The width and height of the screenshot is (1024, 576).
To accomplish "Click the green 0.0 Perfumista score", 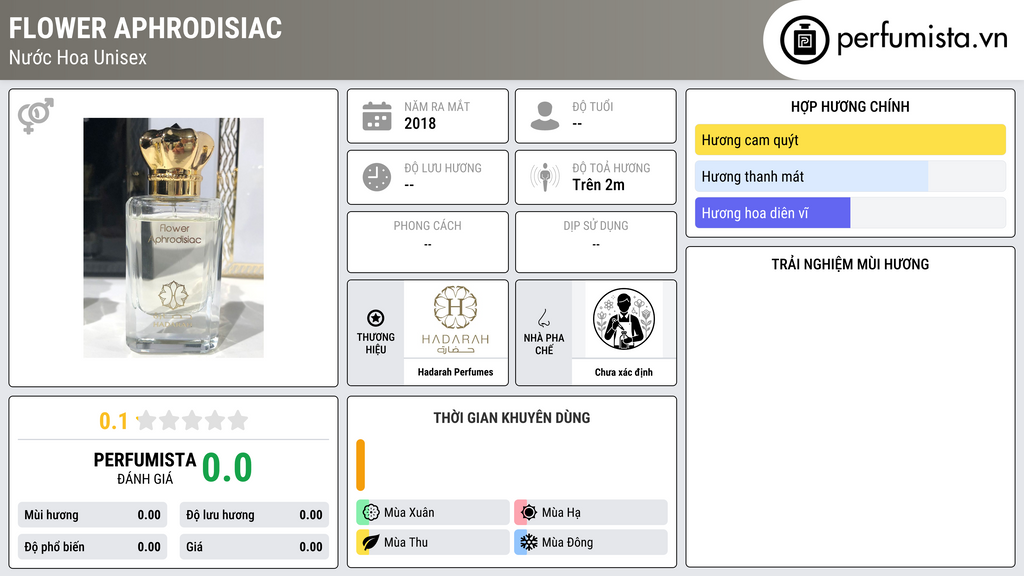I will click(x=227, y=467).
